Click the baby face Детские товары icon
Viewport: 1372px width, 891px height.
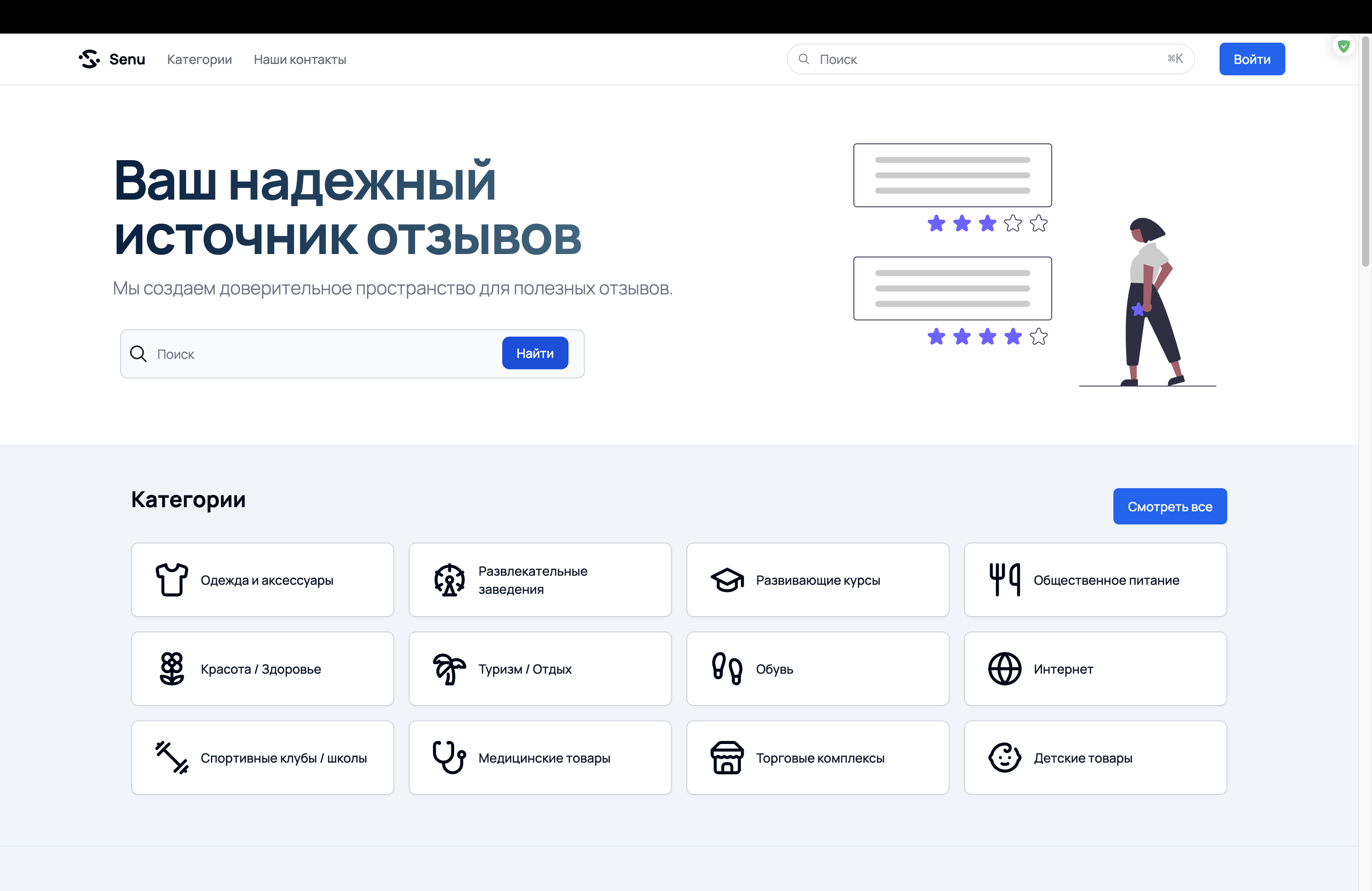[x=1005, y=757]
